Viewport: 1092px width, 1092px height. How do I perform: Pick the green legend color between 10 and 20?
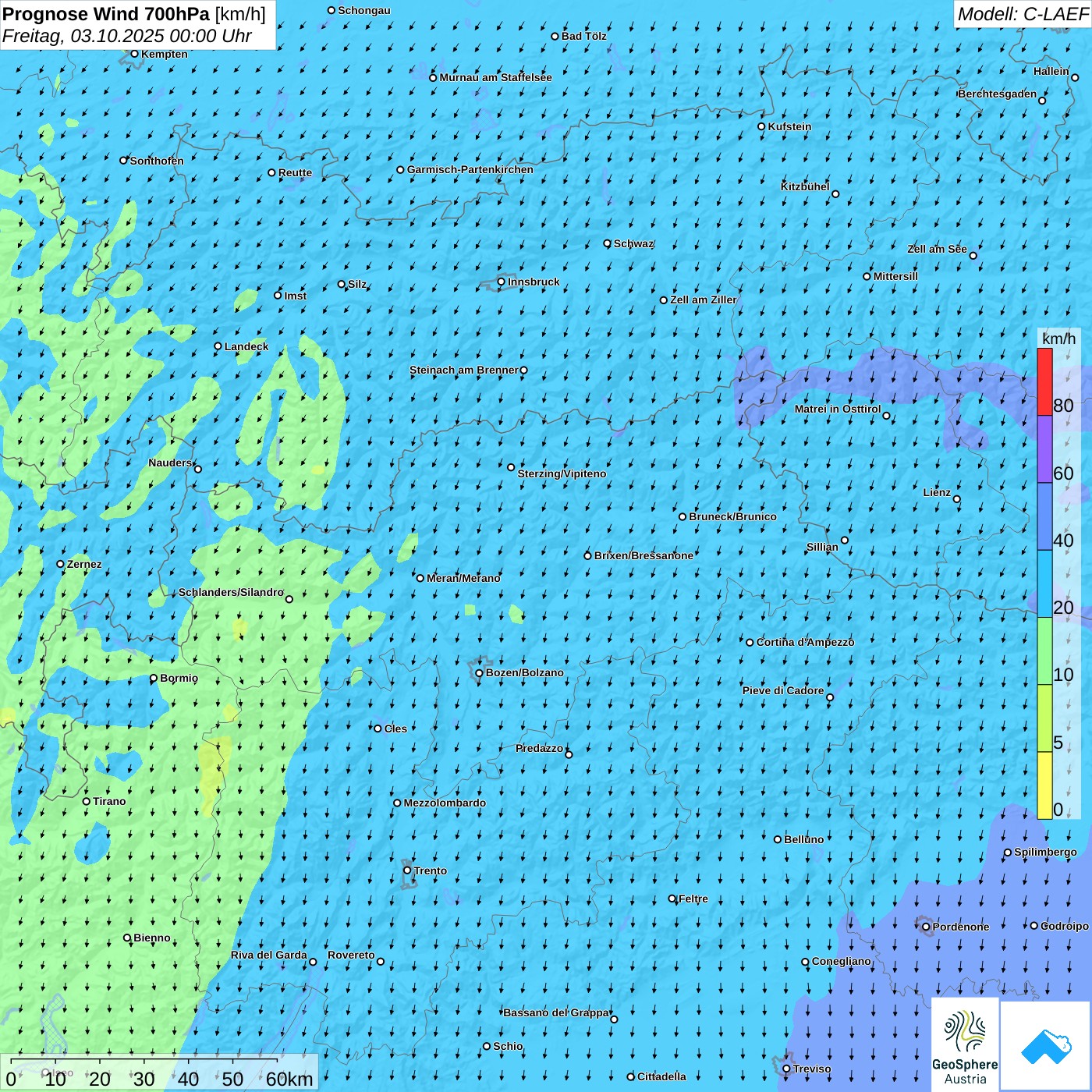(x=1044, y=651)
